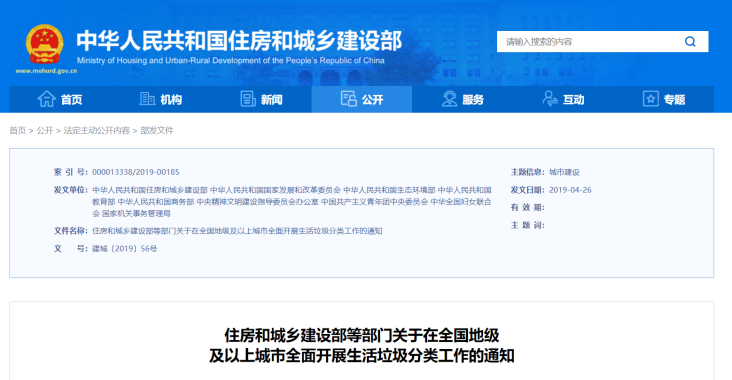Screen dimensions: 732x380
Task: Open the 新闻 navigation tab
Action: pyautogui.click(x=261, y=99)
